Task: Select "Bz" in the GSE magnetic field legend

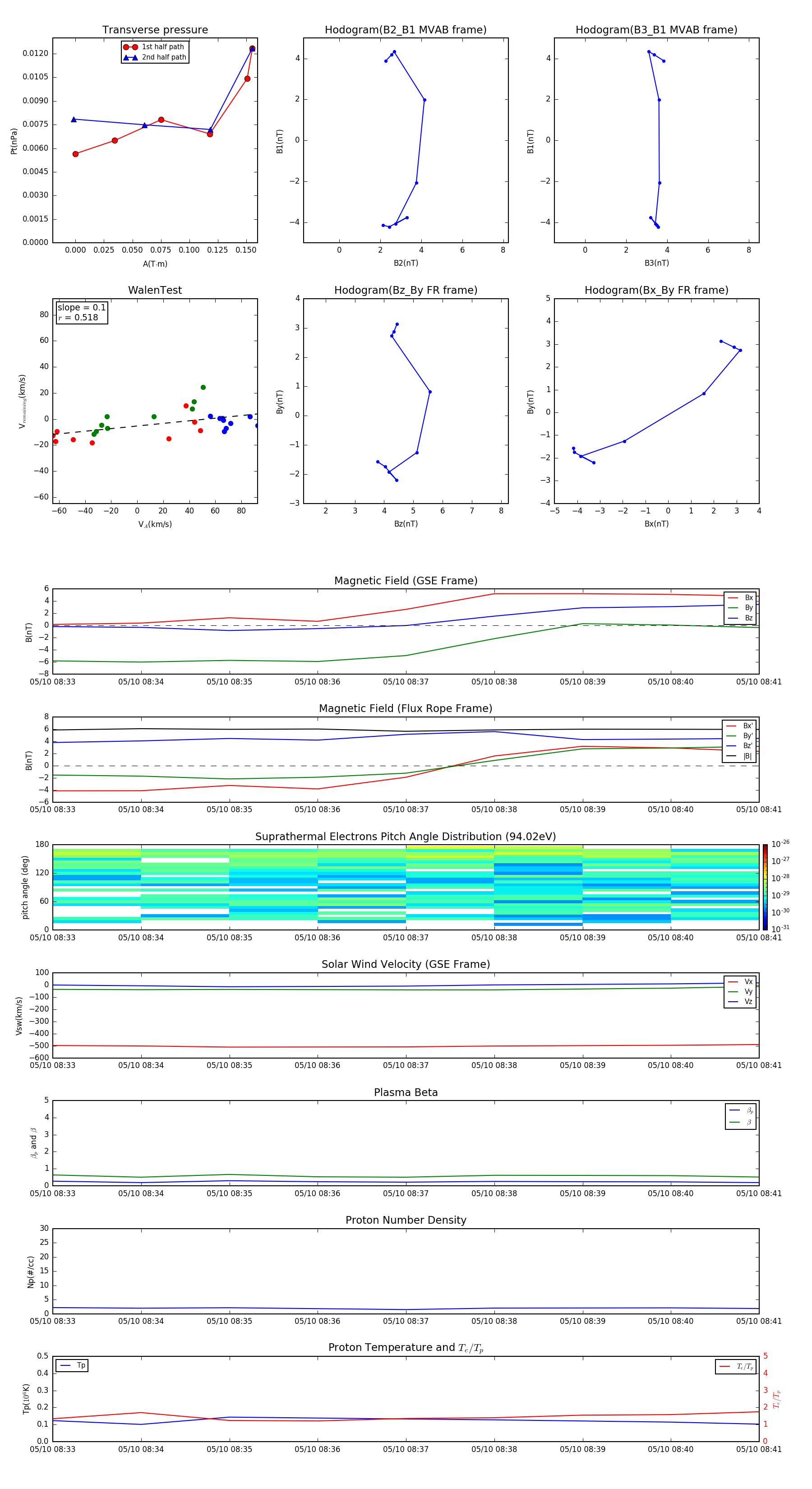Action: [740, 618]
